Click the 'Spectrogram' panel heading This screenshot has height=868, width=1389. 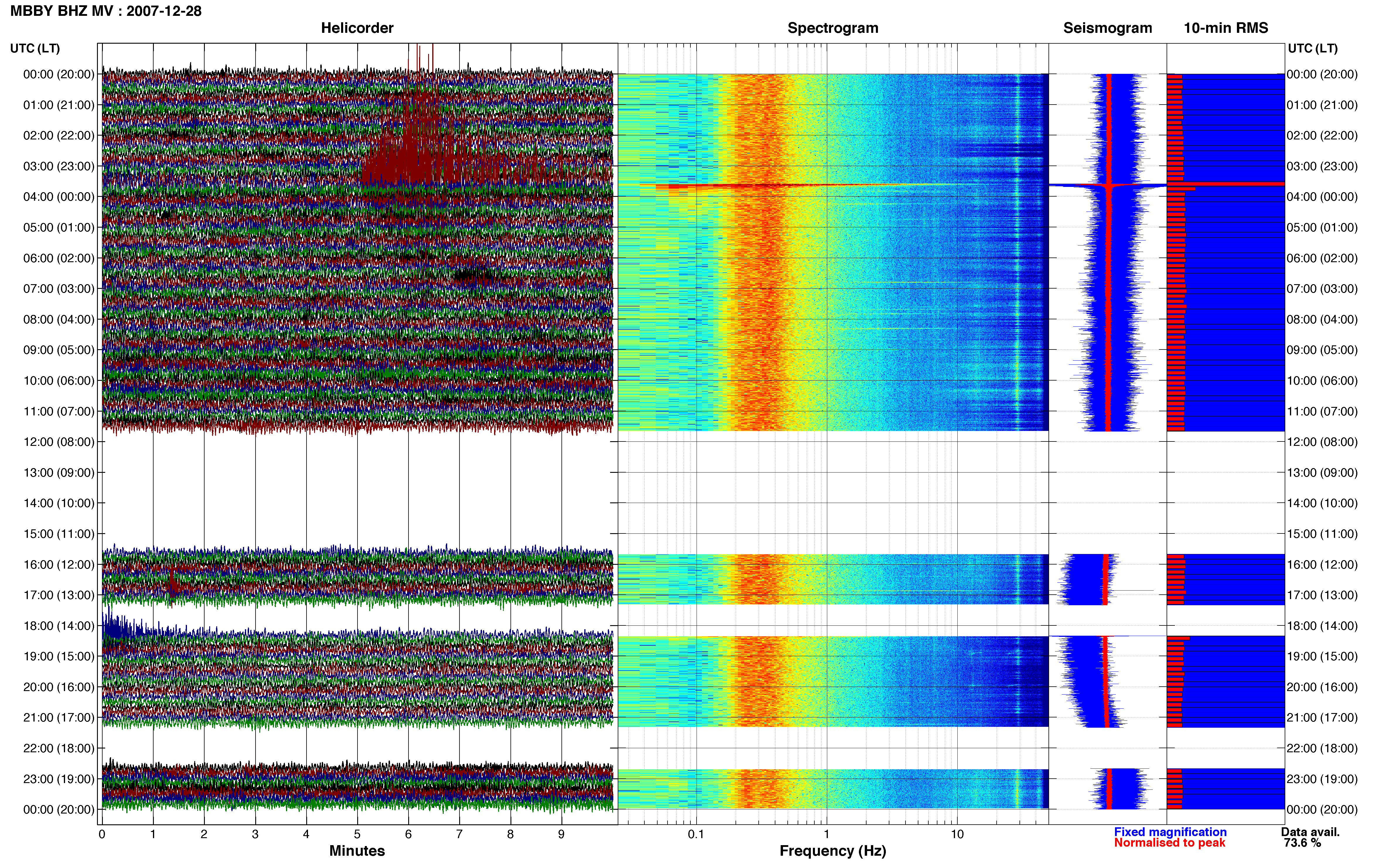tap(833, 28)
